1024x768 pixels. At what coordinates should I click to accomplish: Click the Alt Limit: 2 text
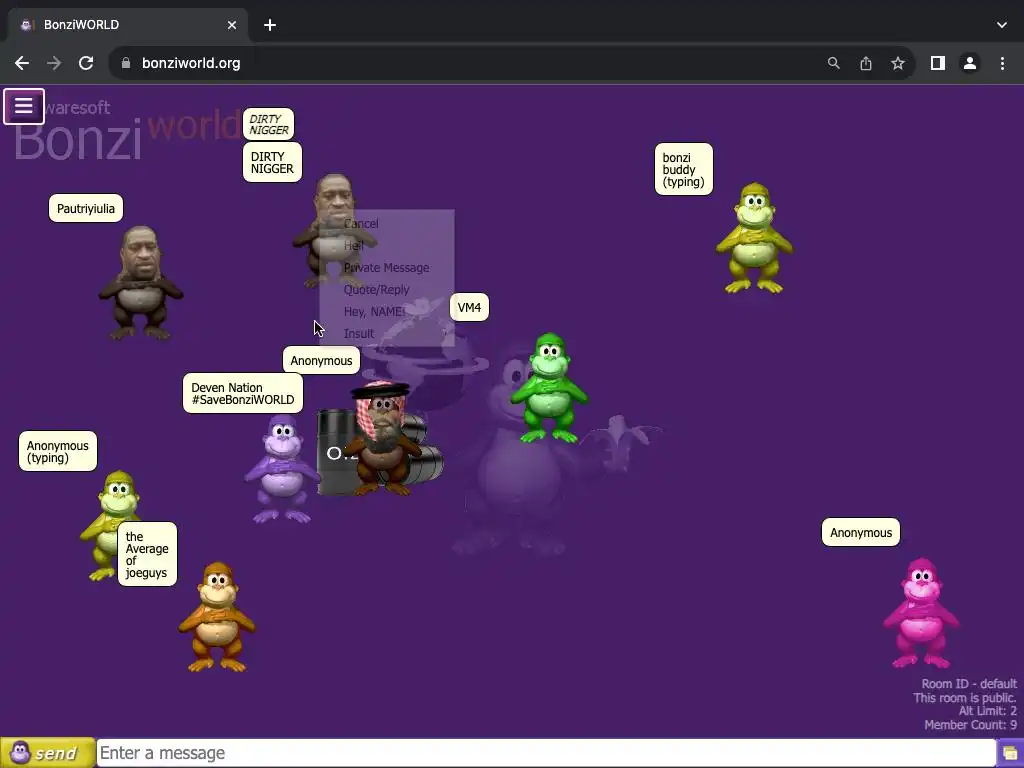click(987, 711)
